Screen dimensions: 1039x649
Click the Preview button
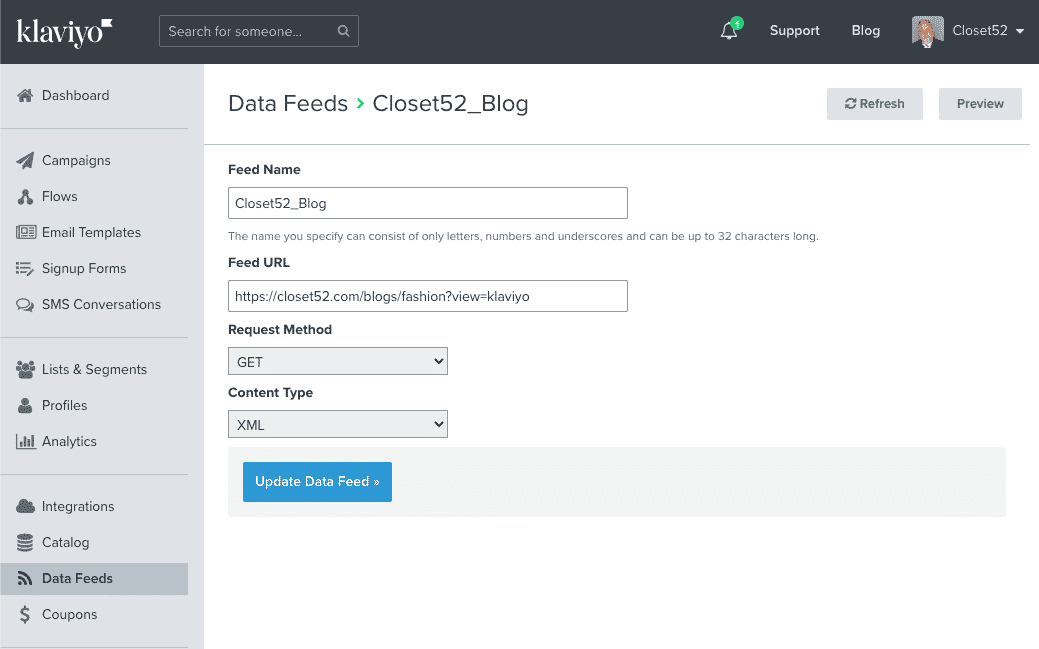pos(980,104)
